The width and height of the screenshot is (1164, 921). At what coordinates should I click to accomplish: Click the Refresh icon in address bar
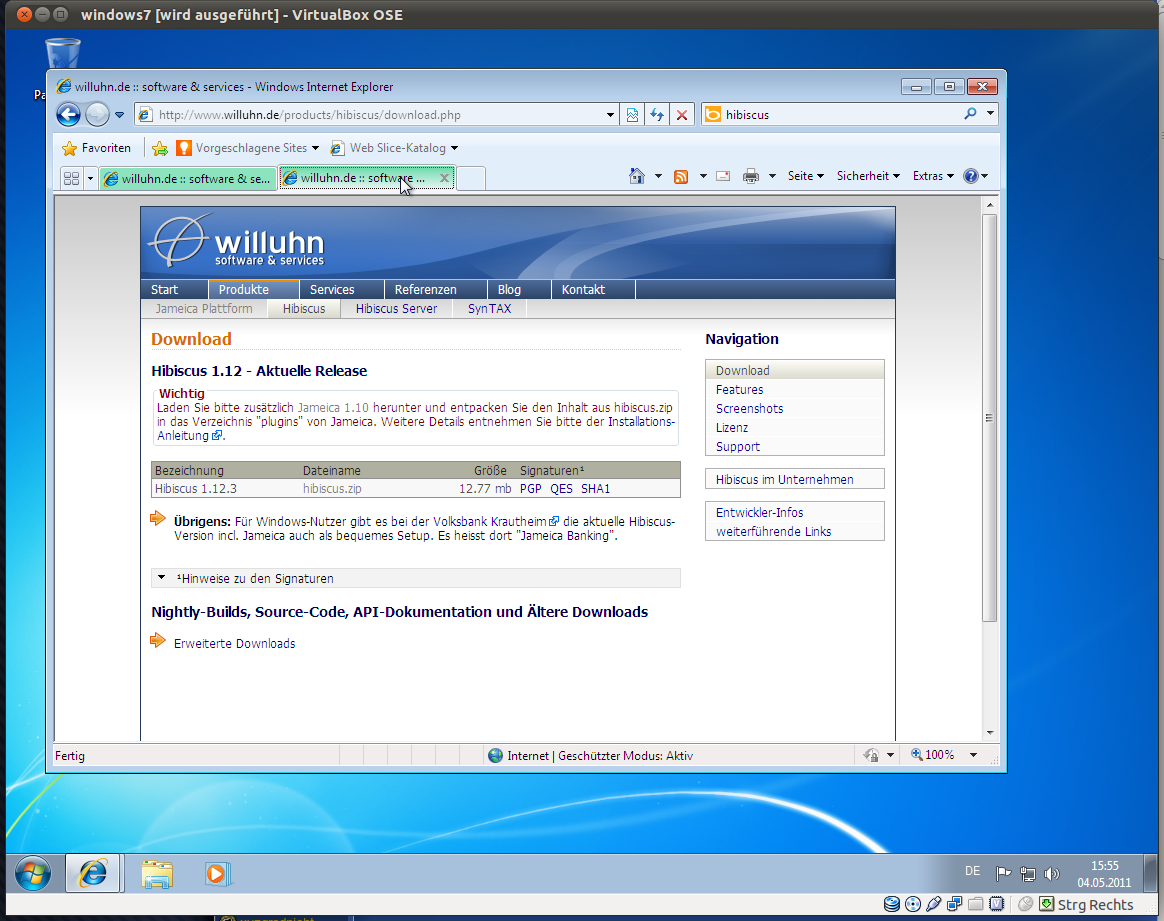pos(656,114)
